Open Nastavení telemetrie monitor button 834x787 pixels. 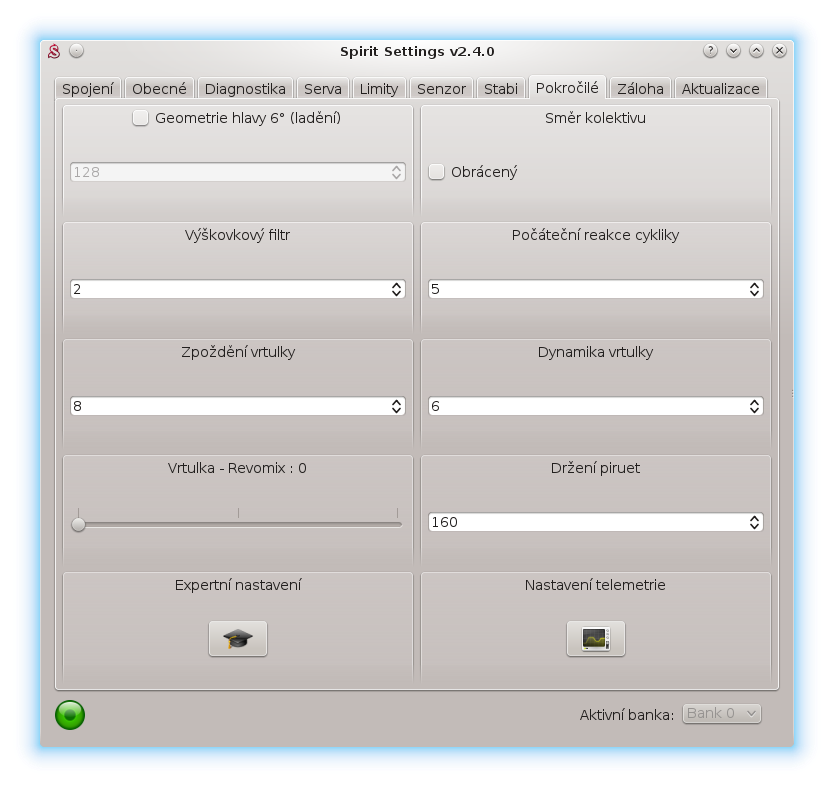(x=595, y=638)
